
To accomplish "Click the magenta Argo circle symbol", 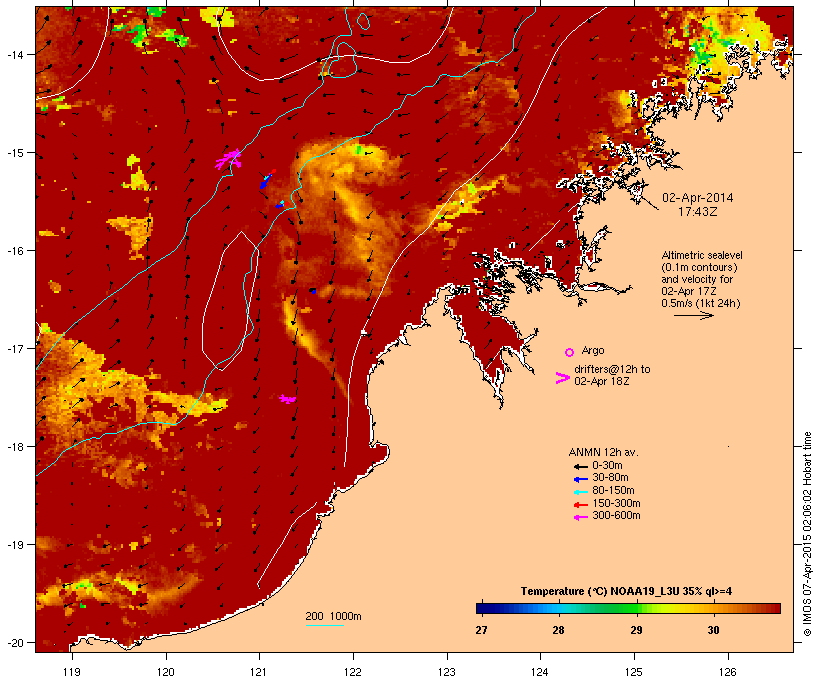I will (x=570, y=352).
